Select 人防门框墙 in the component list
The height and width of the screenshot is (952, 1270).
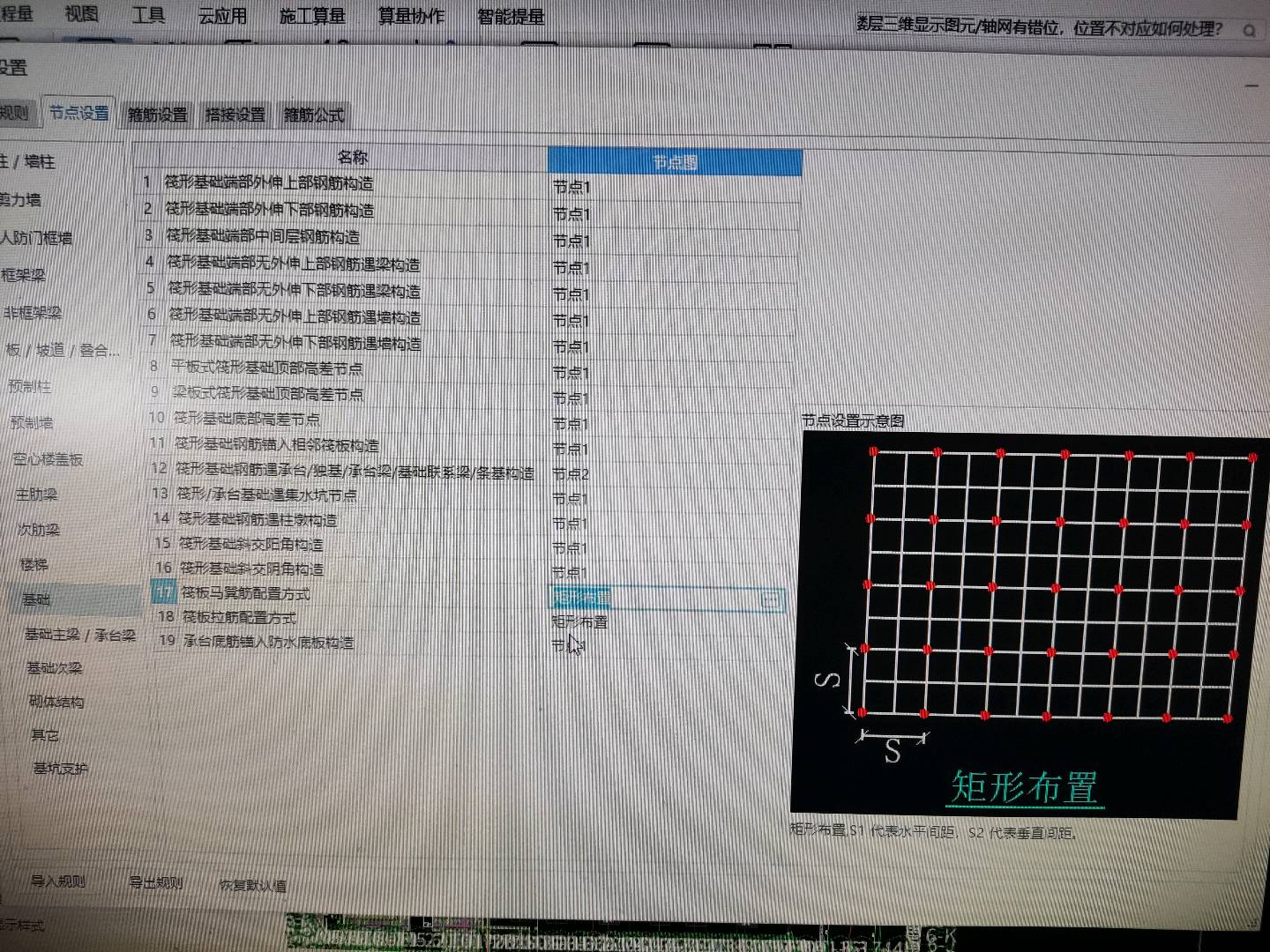pyautogui.click(x=36, y=238)
